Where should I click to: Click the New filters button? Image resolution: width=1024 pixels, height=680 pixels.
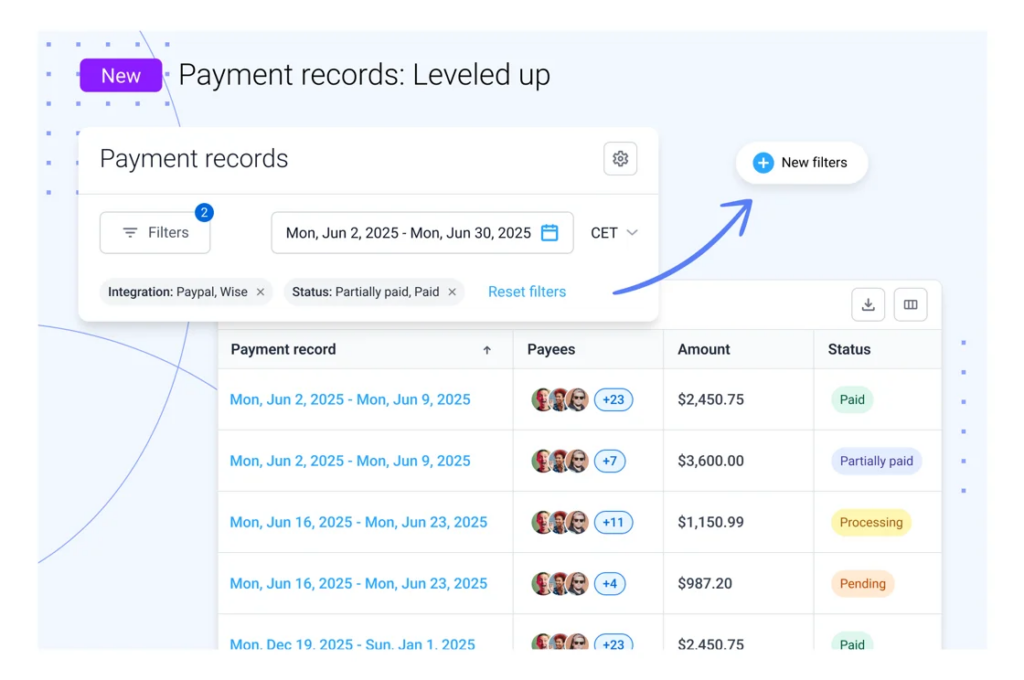(x=801, y=162)
